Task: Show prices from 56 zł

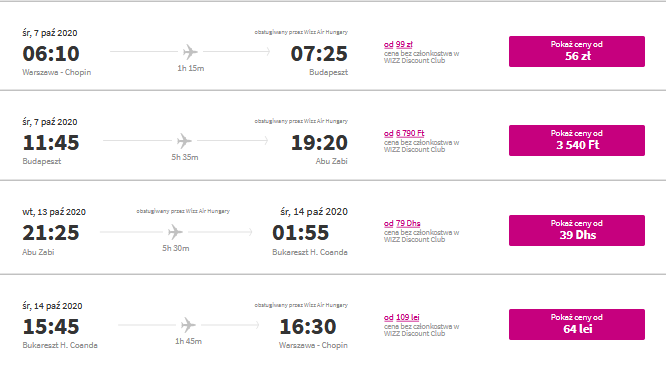Action: 577,51
